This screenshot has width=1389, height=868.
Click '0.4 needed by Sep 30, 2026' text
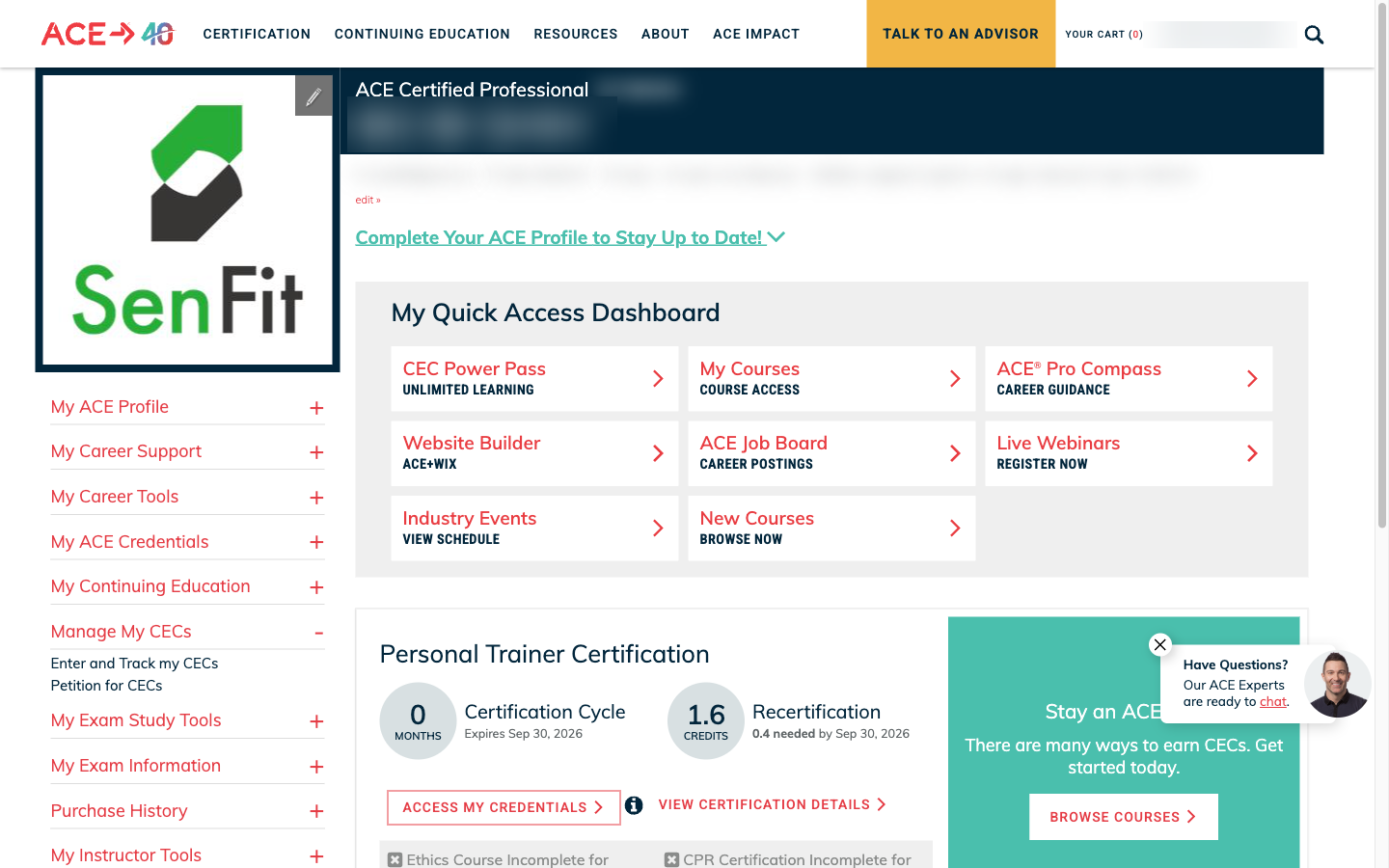pos(831,734)
